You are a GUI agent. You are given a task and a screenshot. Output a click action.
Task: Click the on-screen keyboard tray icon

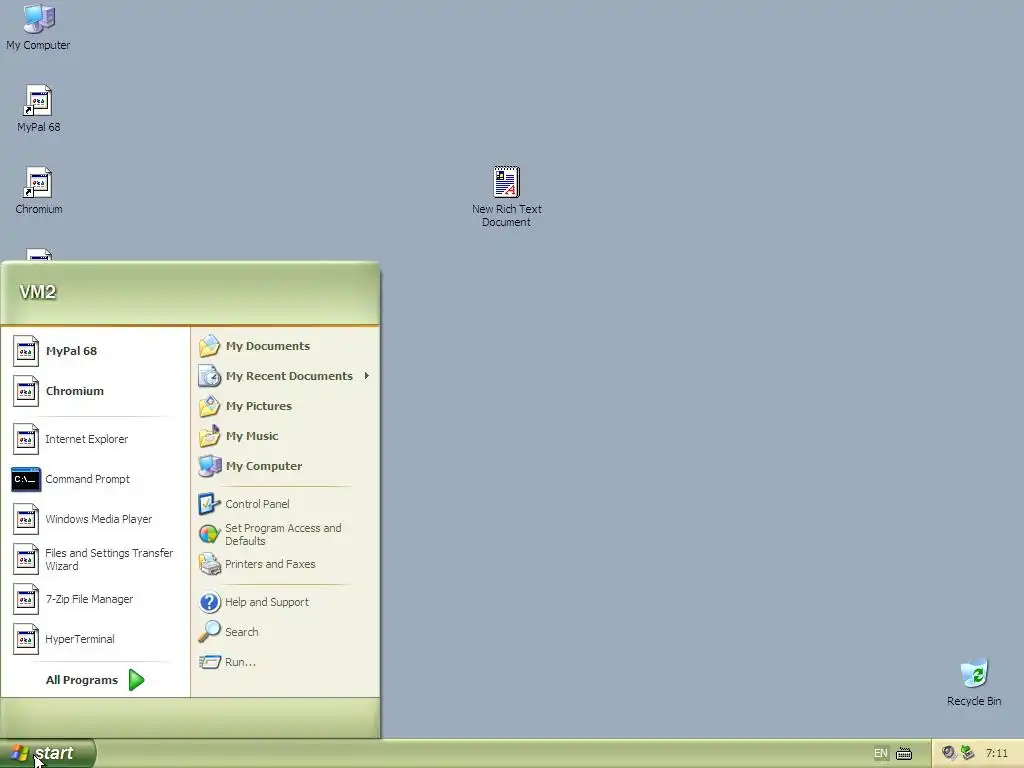904,754
